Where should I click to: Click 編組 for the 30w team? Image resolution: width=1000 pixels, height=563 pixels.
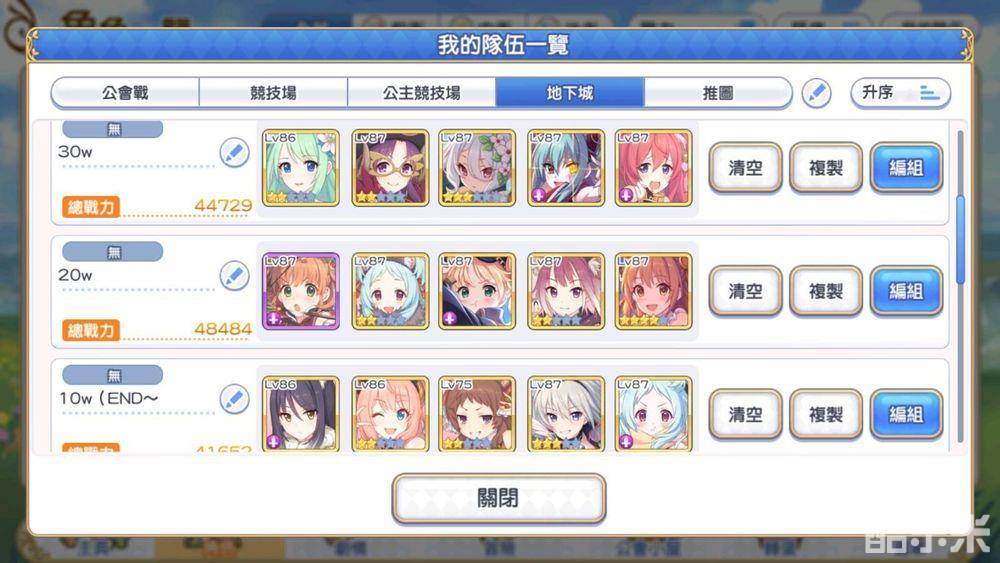pyautogui.click(x=906, y=168)
